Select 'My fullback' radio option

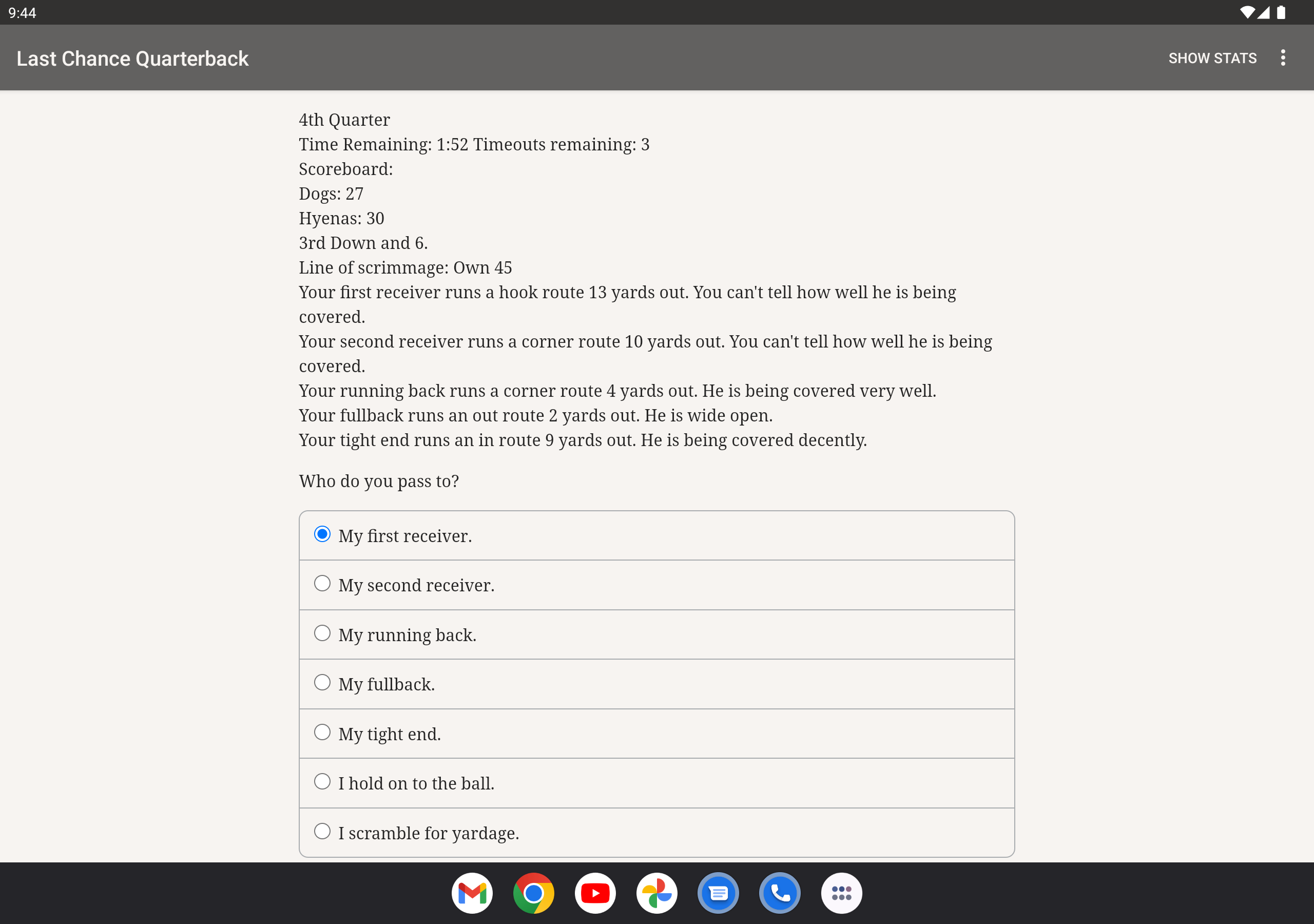[x=322, y=682]
